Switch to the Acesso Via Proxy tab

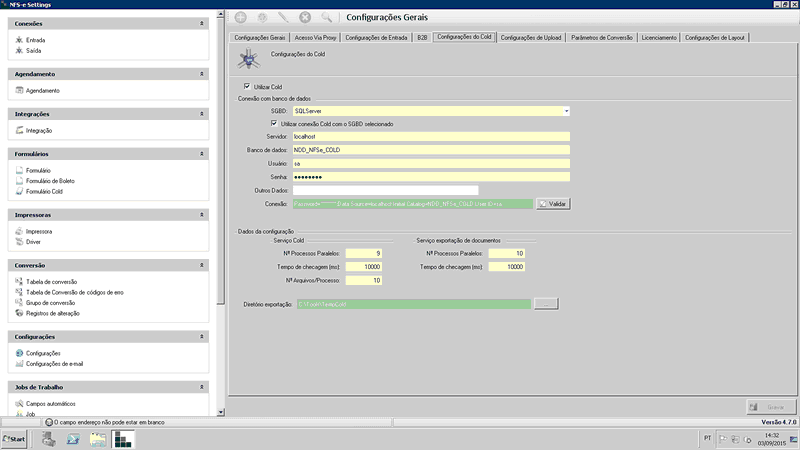314,37
